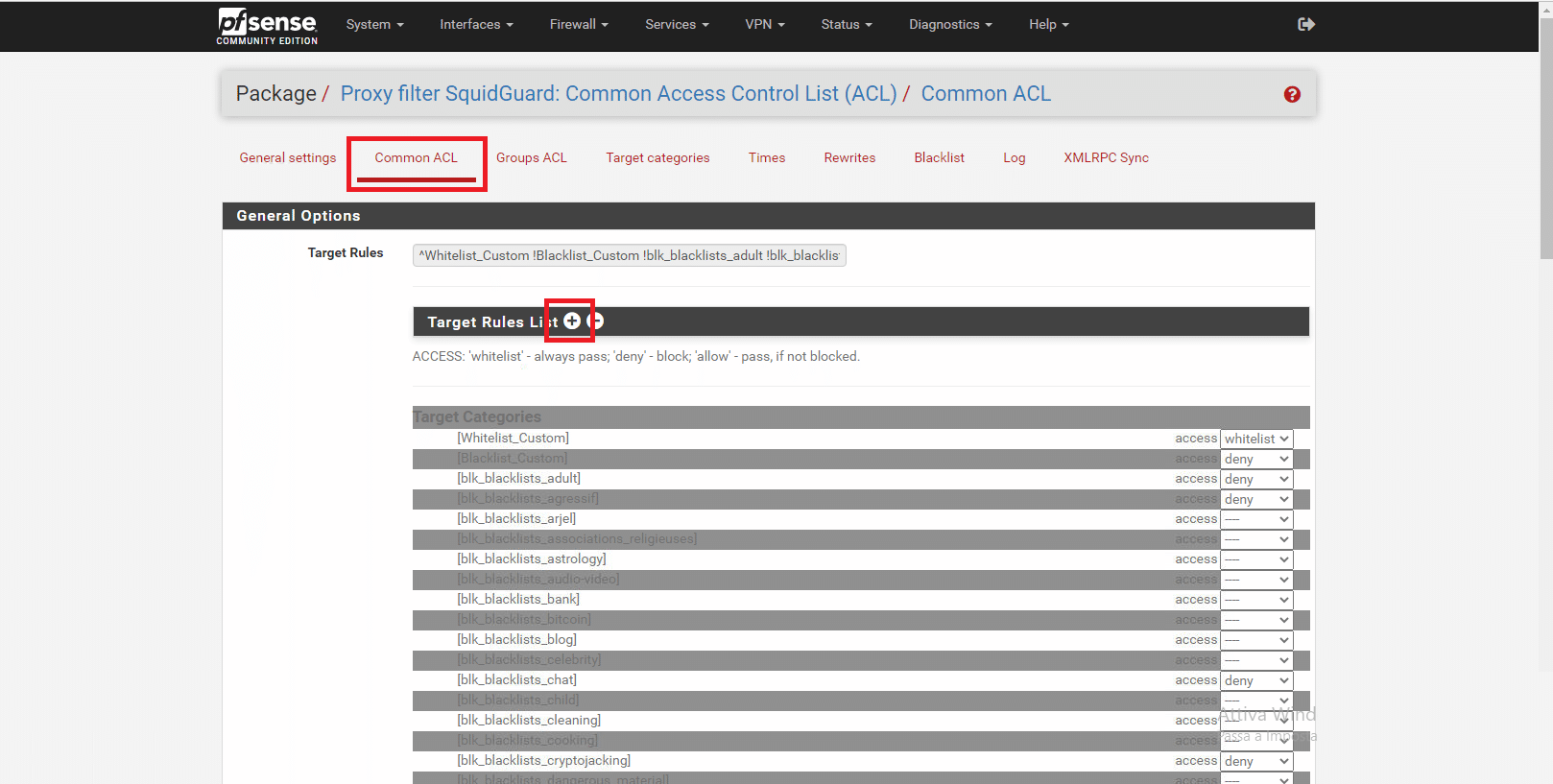Open access dropdown for blk_blacklists_associations_religieuses
The width and height of the screenshot is (1553, 784).
point(1256,539)
